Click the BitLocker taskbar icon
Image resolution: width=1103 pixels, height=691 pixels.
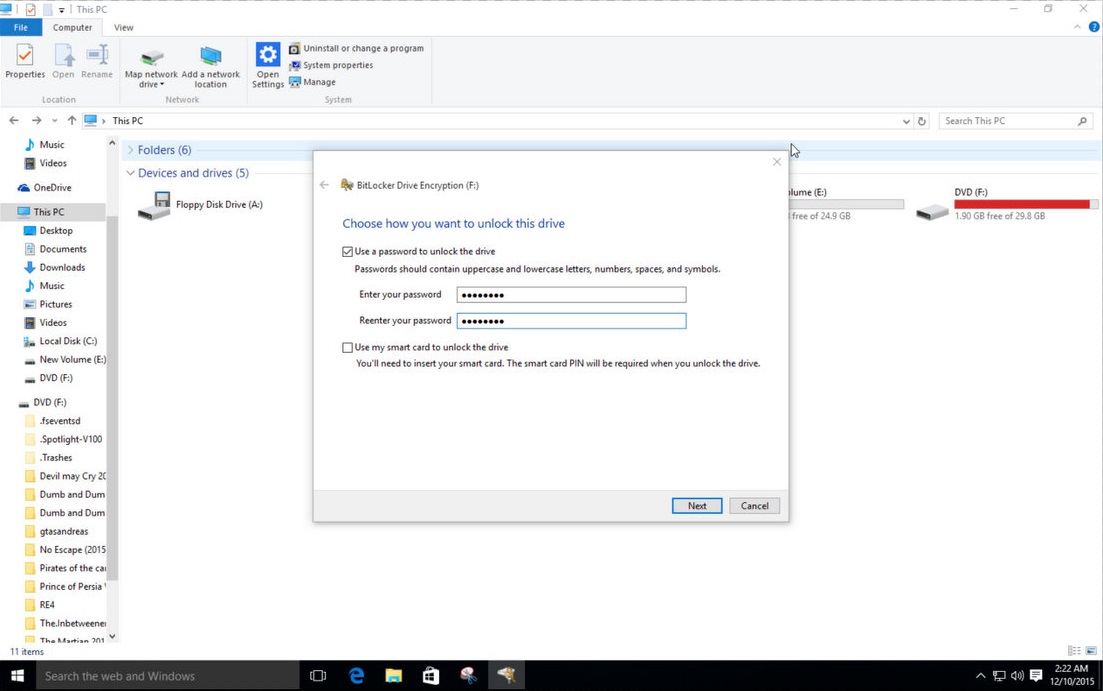pyautogui.click(x=506, y=676)
